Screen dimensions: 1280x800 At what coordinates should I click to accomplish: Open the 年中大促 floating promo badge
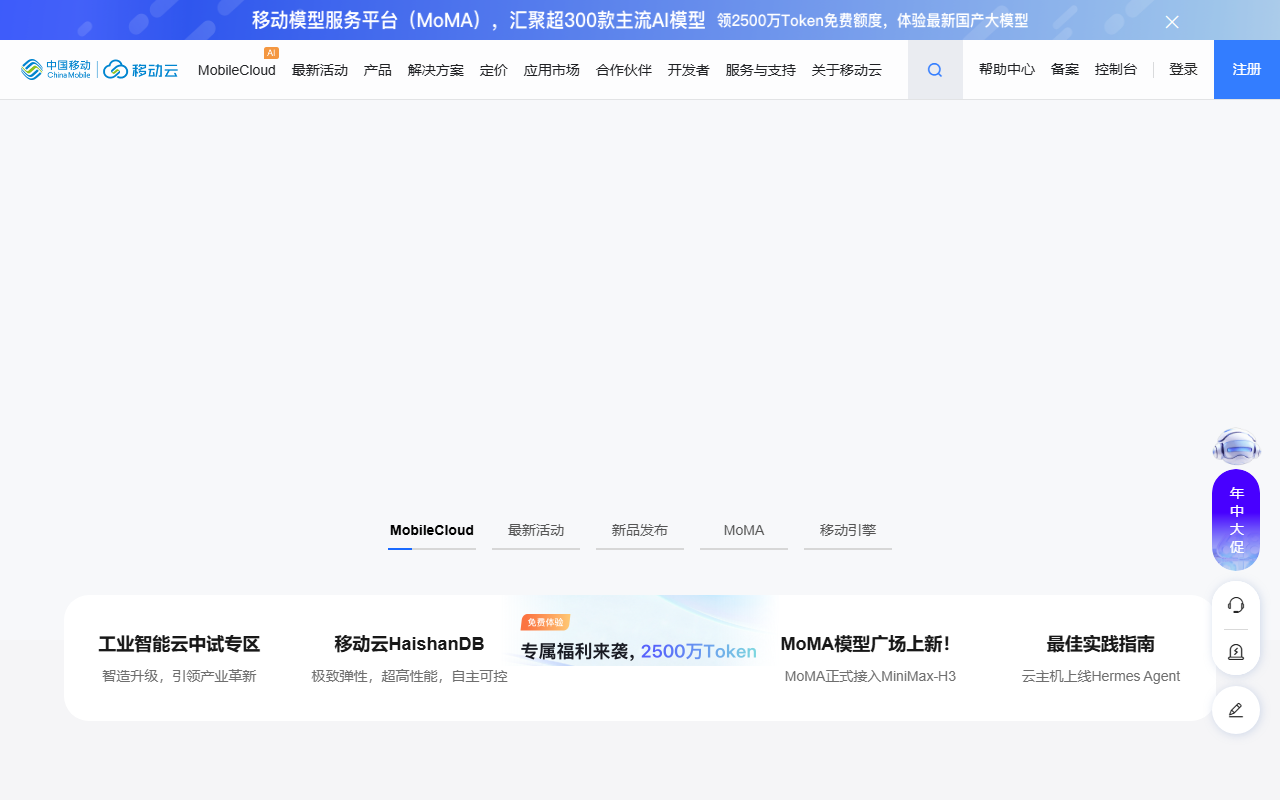(1236, 520)
